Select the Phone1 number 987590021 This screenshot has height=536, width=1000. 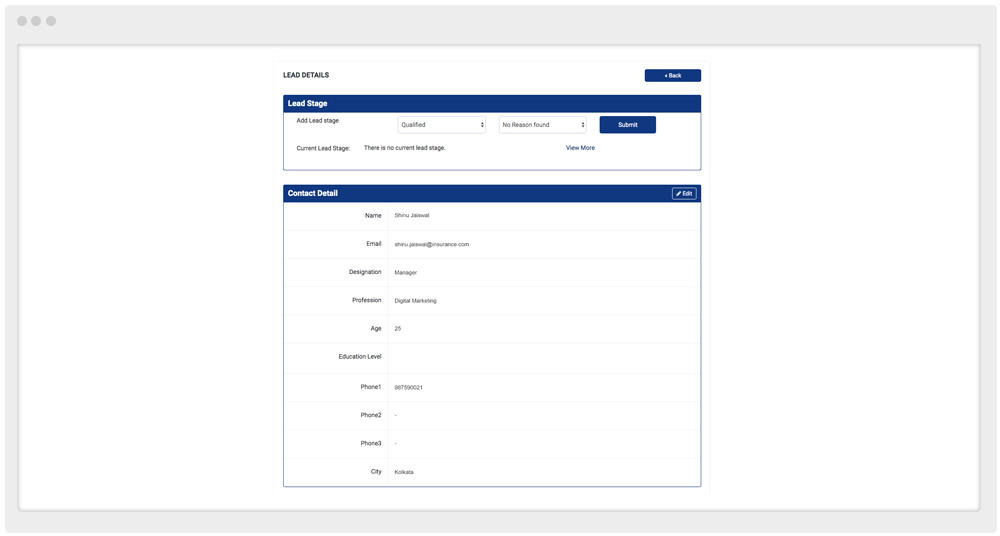coord(408,387)
